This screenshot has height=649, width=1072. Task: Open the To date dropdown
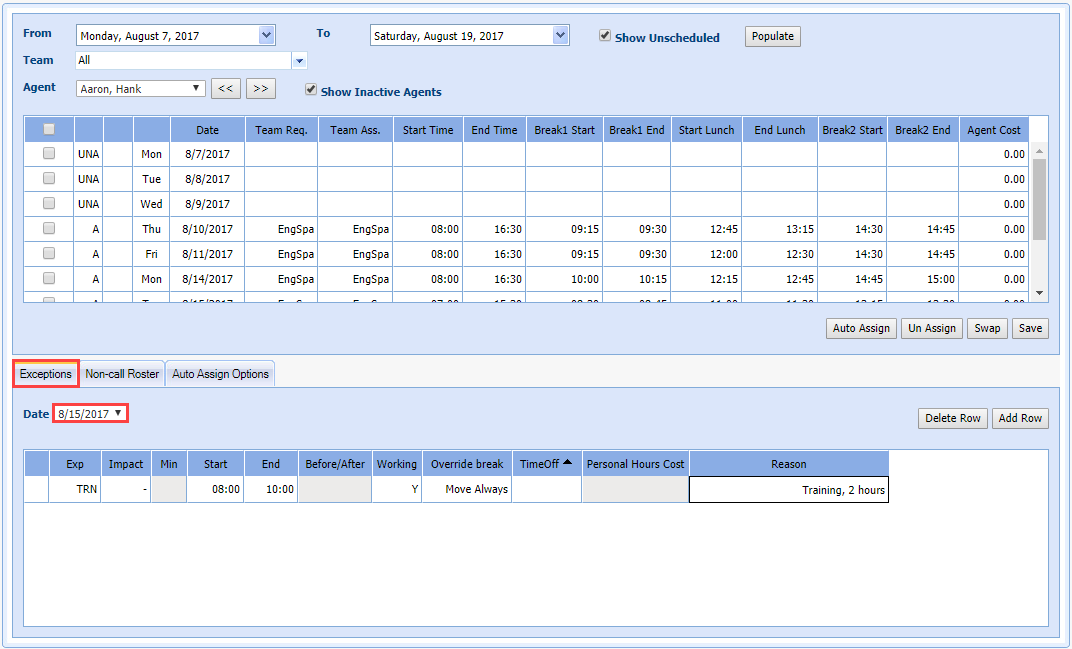click(x=560, y=35)
